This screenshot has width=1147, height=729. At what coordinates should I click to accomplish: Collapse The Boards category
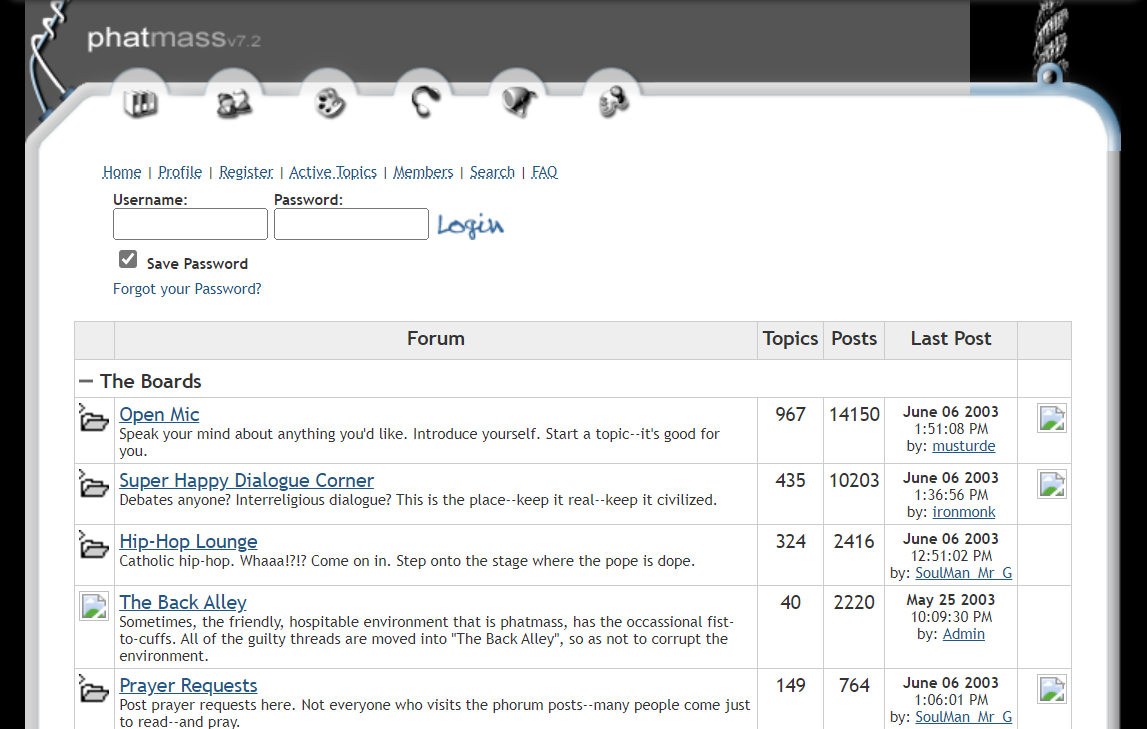click(x=86, y=381)
